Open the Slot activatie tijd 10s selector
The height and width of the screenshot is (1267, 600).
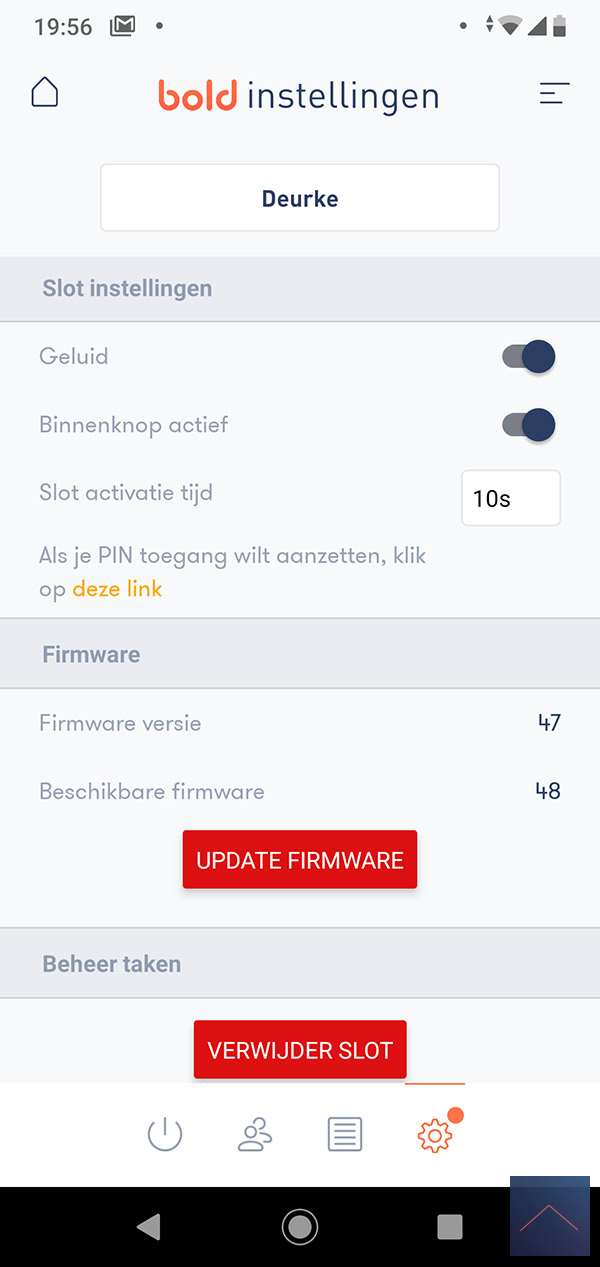click(x=510, y=498)
